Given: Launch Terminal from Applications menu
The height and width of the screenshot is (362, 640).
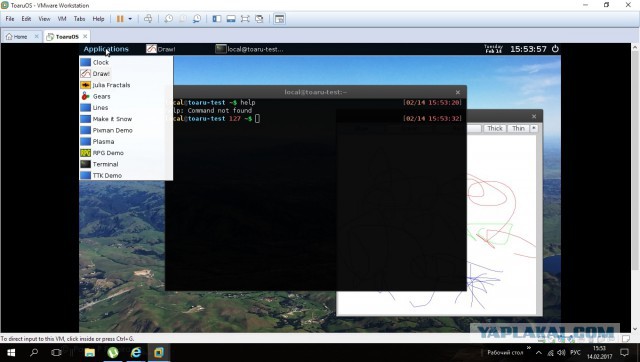Looking at the screenshot, I should tap(126, 164).
